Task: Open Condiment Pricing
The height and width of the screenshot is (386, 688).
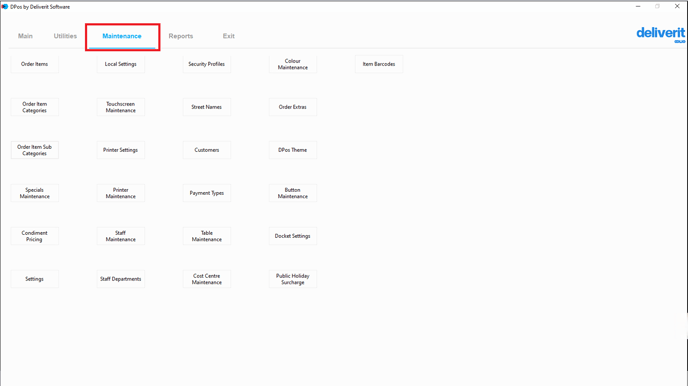Action: 35,236
